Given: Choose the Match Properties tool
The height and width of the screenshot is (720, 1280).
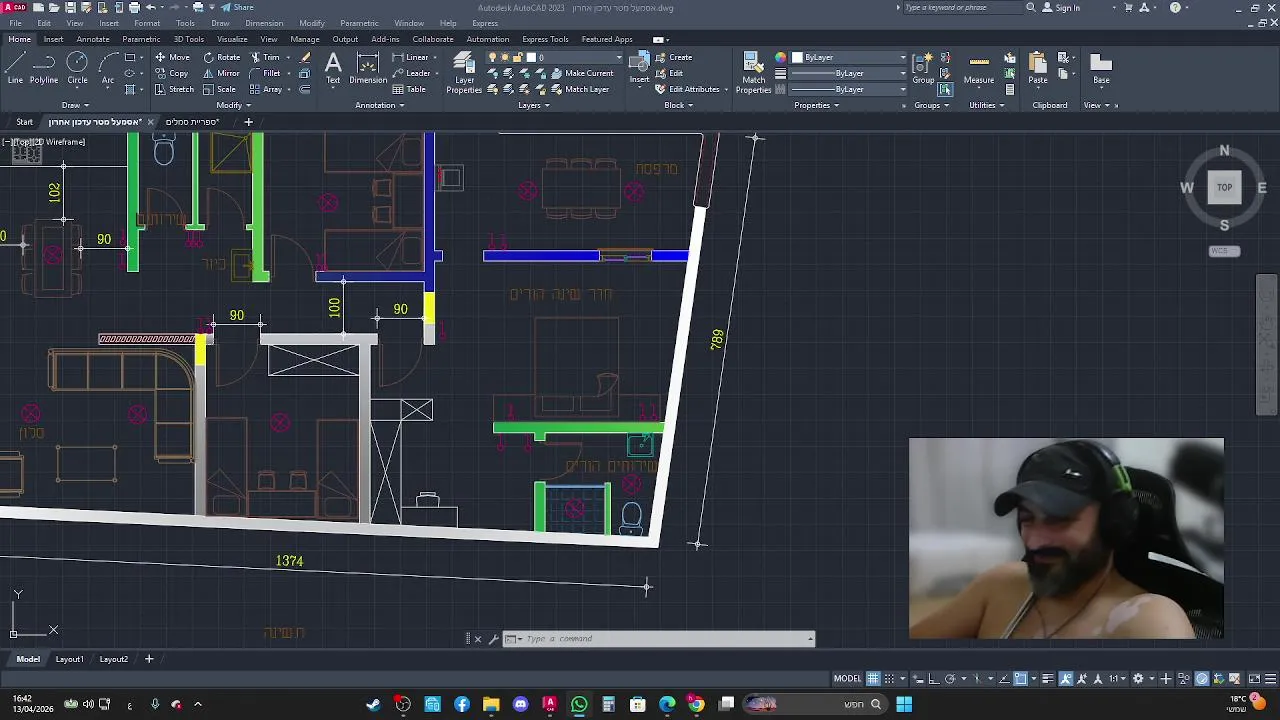Looking at the screenshot, I should point(753,73).
